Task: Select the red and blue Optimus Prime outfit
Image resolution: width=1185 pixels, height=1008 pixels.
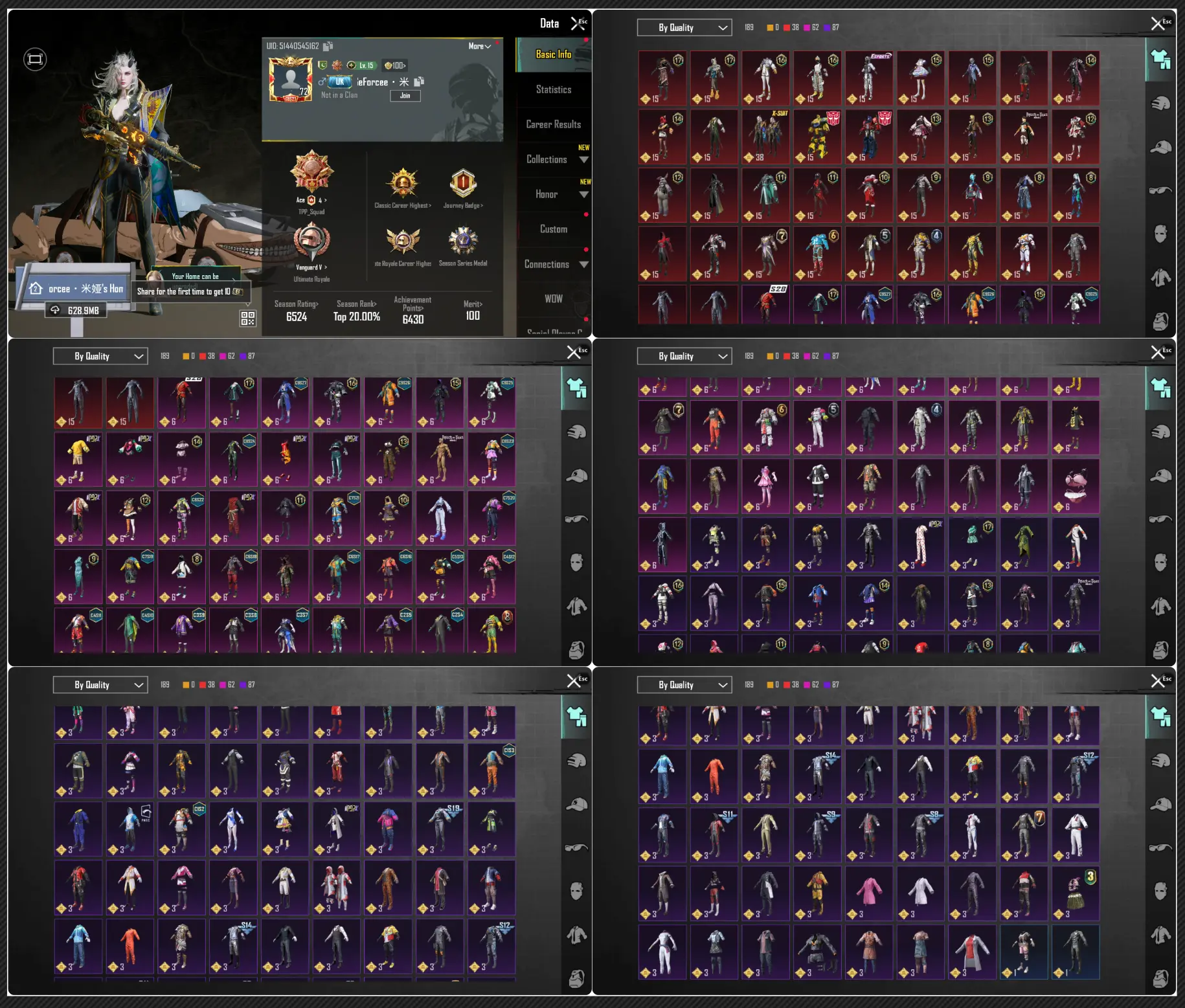Action: click(x=869, y=137)
